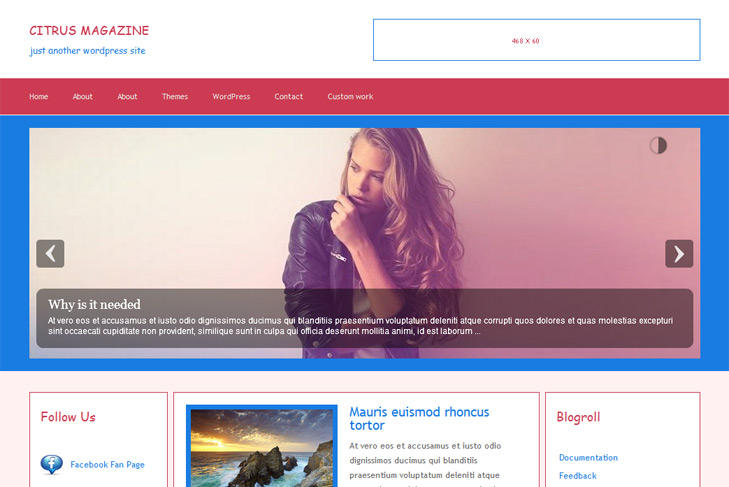Go to WordPress menu item
The height and width of the screenshot is (487, 729).
pyautogui.click(x=231, y=96)
